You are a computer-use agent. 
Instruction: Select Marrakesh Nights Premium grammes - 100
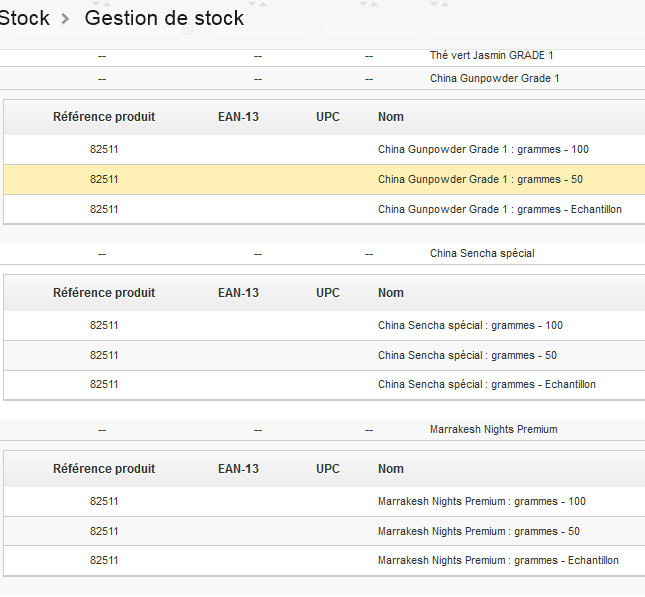(x=325, y=502)
